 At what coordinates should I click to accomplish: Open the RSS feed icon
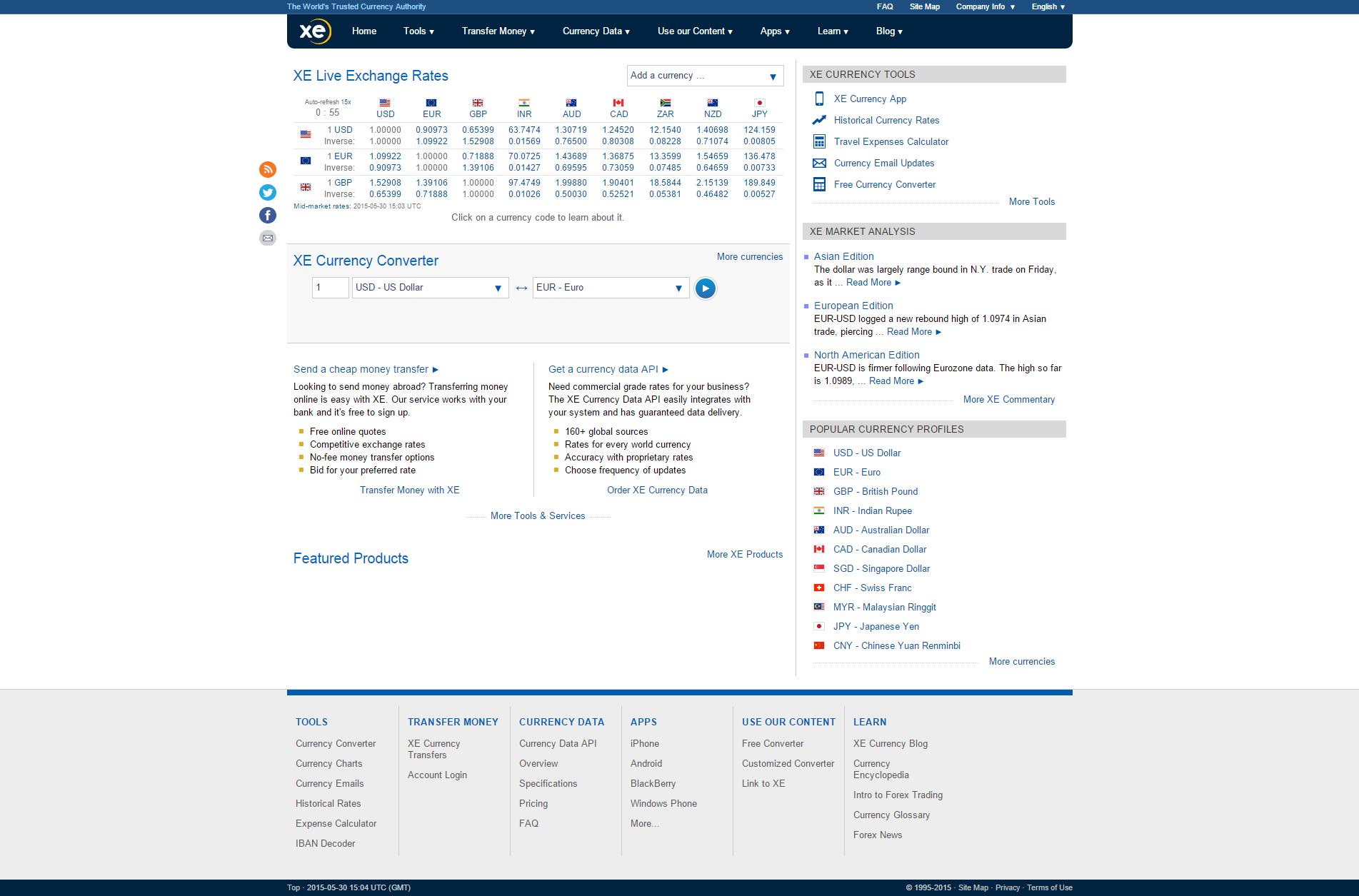(x=268, y=169)
